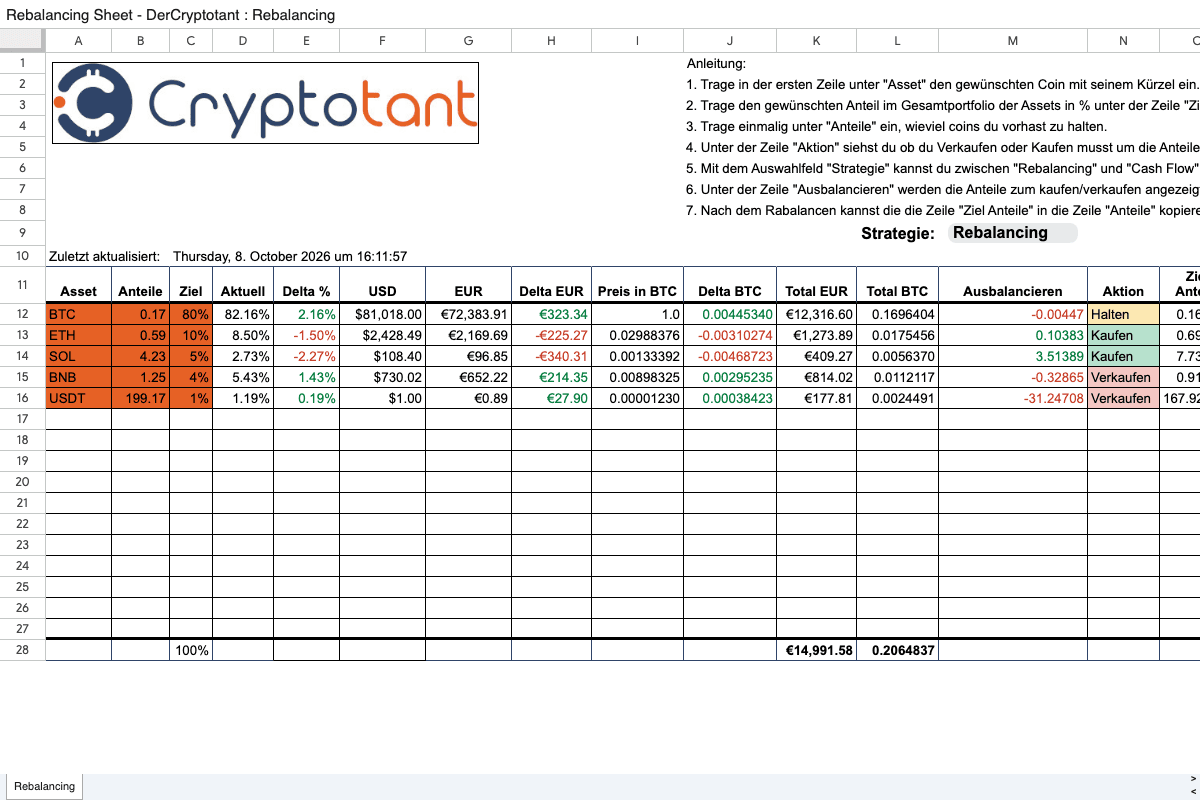Select the Total EUR sum €14,991.58
This screenshot has height=800, width=1200.
click(x=817, y=650)
